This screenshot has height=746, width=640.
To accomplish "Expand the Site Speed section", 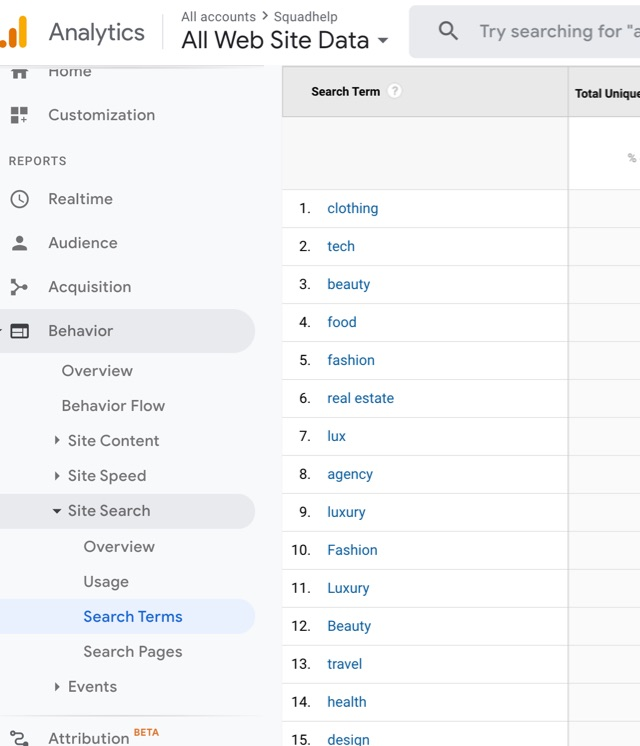I will click(x=57, y=476).
